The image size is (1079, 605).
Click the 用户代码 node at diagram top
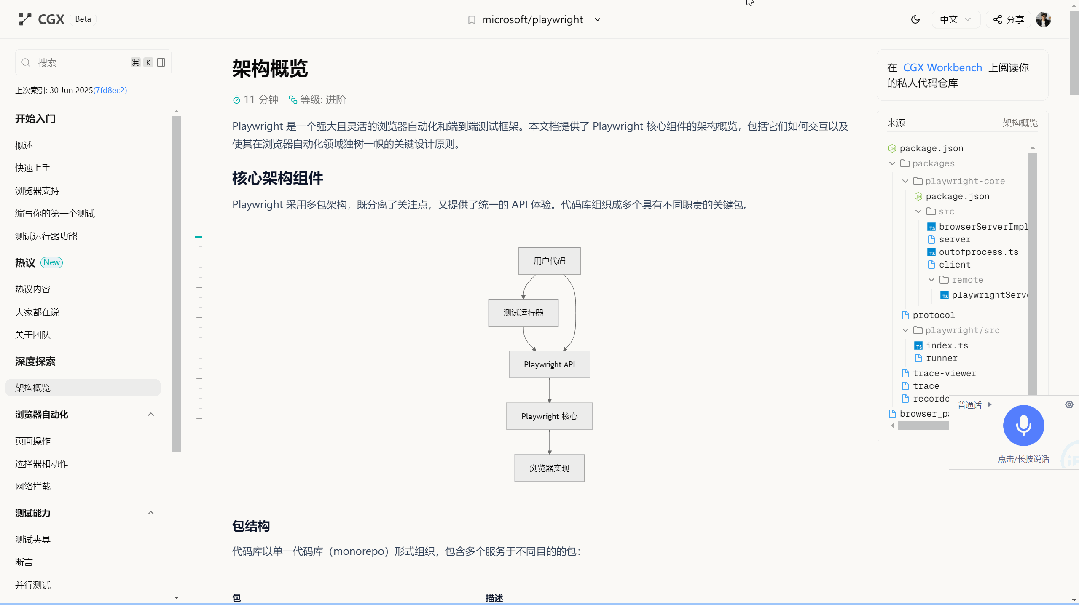pyautogui.click(x=549, y=261)
